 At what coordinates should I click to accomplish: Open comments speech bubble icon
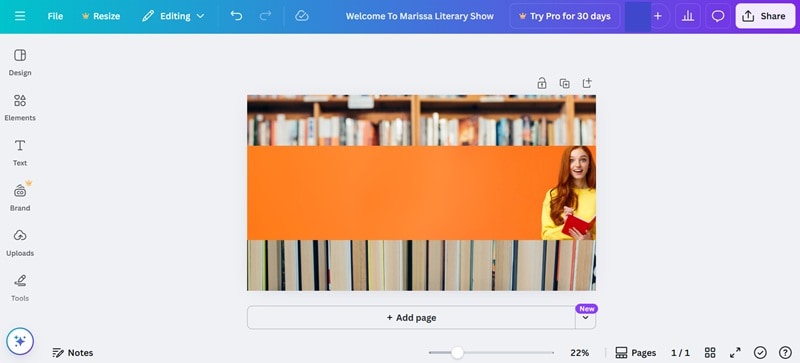coord(718,16)
